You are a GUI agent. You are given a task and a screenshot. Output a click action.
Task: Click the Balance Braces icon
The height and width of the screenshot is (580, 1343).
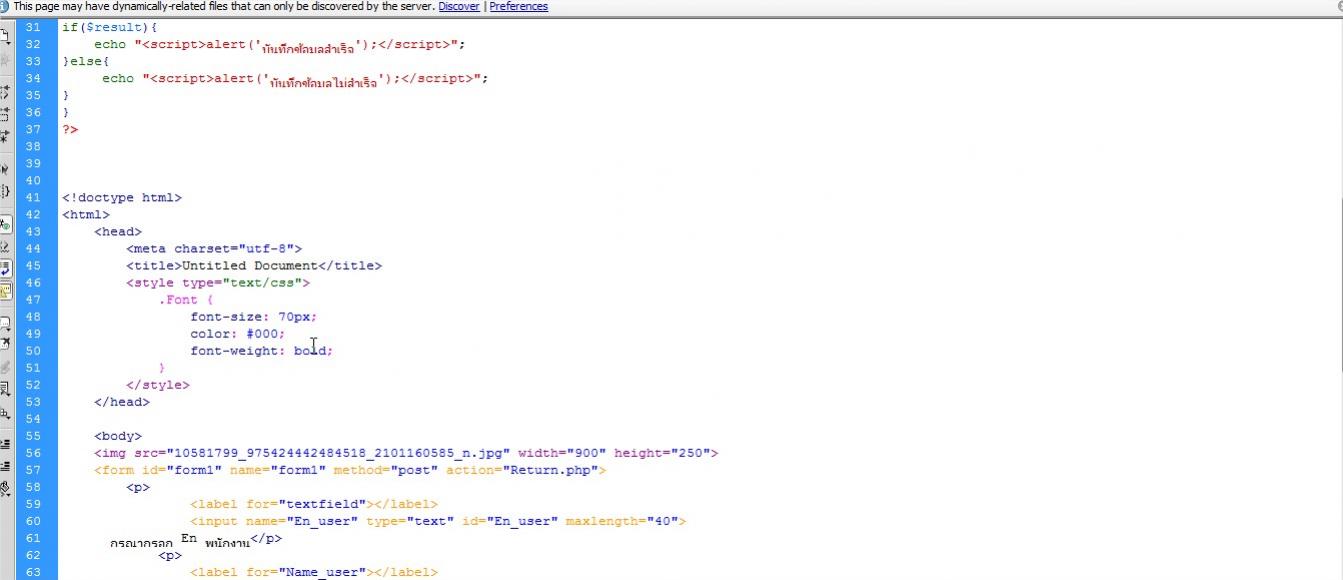point(5,191)
